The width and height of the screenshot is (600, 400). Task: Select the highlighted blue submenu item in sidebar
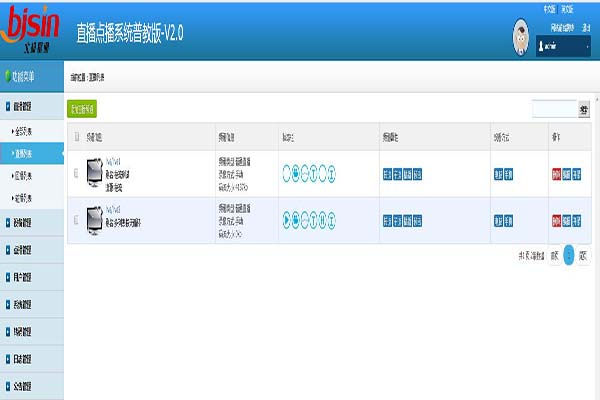pos(32,153)
